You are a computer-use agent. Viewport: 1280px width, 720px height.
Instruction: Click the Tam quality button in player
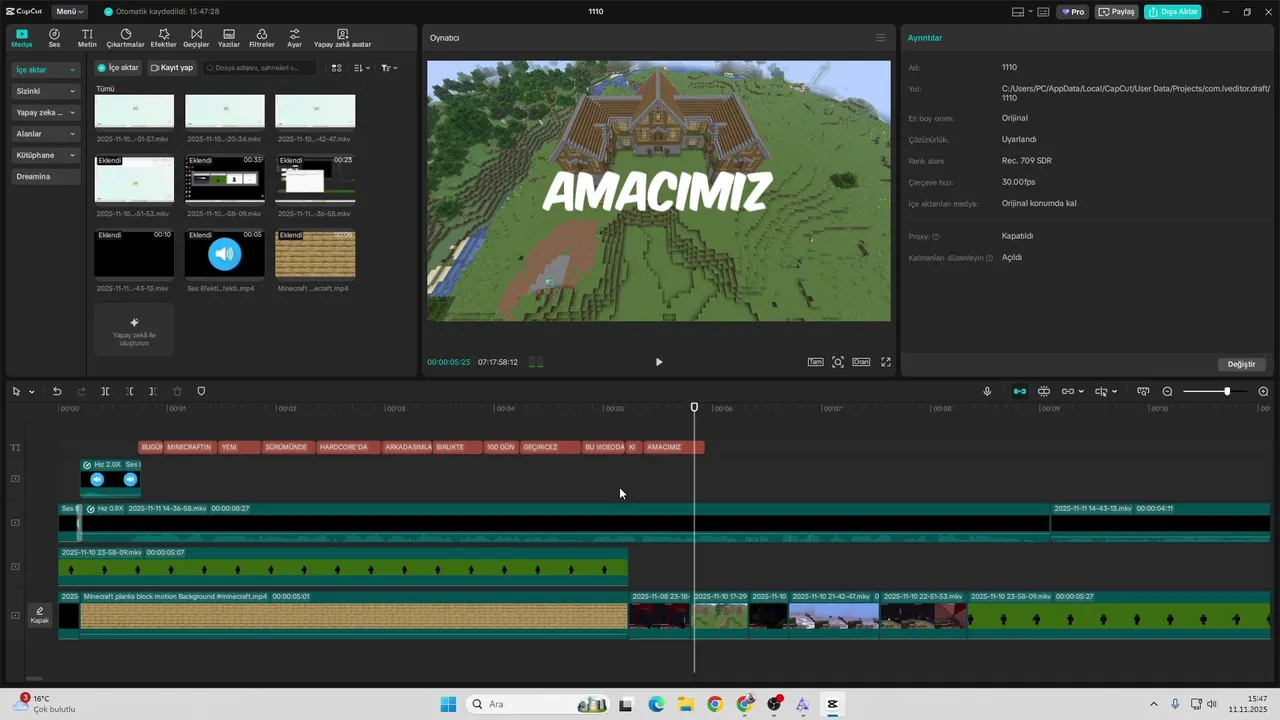pos(815,362)
